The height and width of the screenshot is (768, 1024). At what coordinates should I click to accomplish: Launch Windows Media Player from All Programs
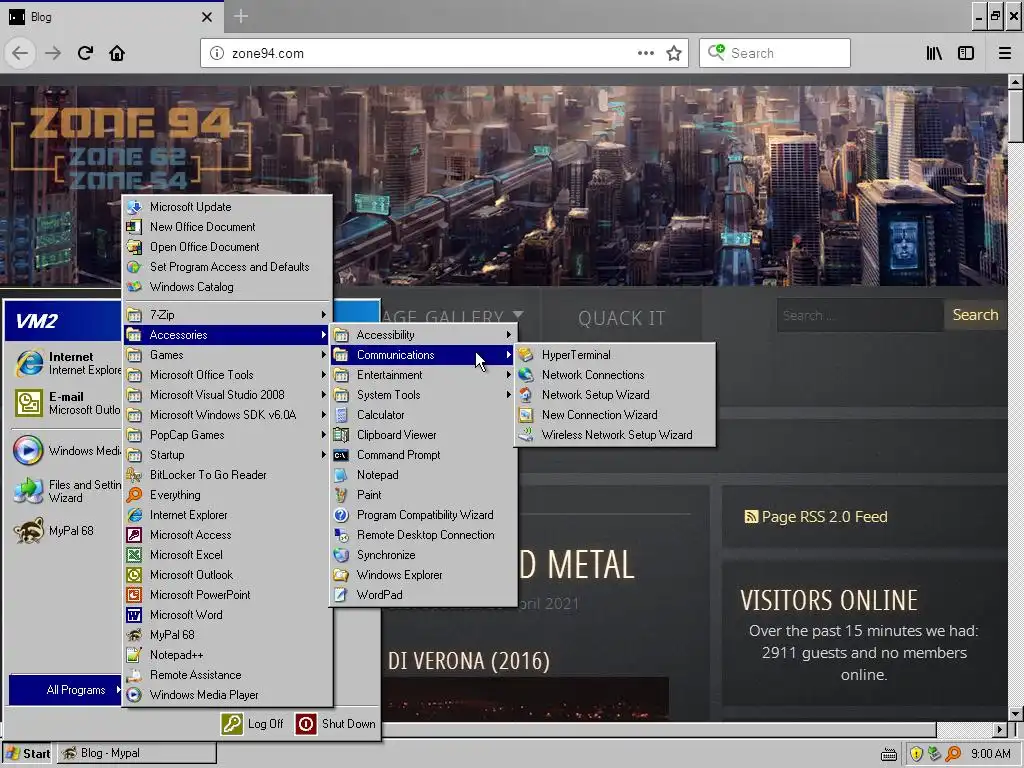pyautogui.click(x=227, y=695)
